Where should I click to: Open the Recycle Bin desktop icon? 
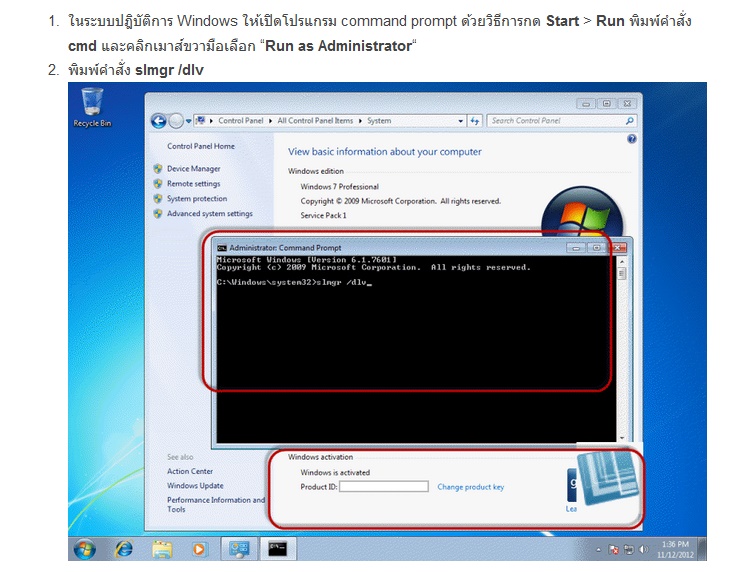click(x=92, y=107)
